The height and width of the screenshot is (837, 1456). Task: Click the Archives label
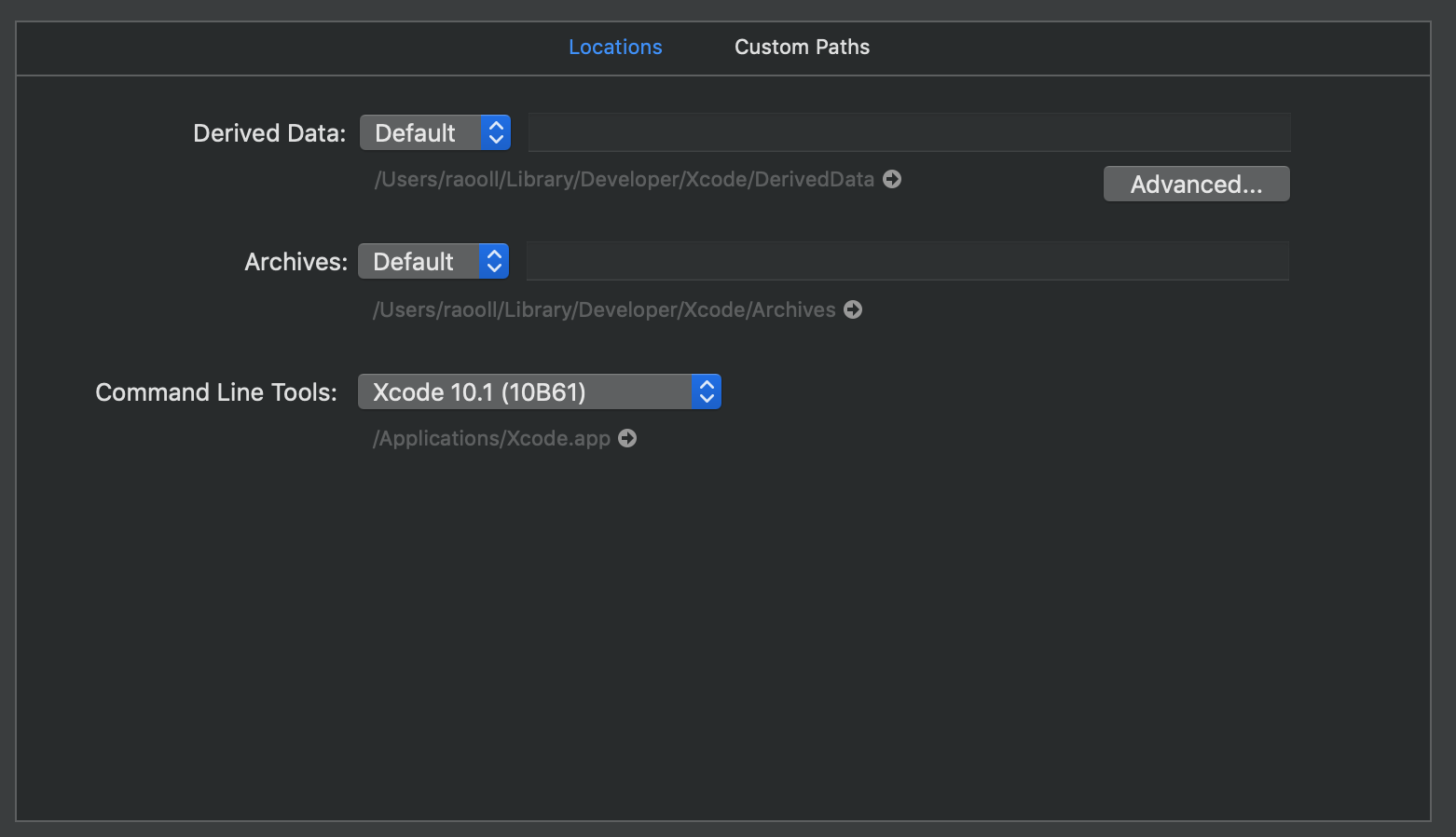pyautogui.click(x=295, y=262)
